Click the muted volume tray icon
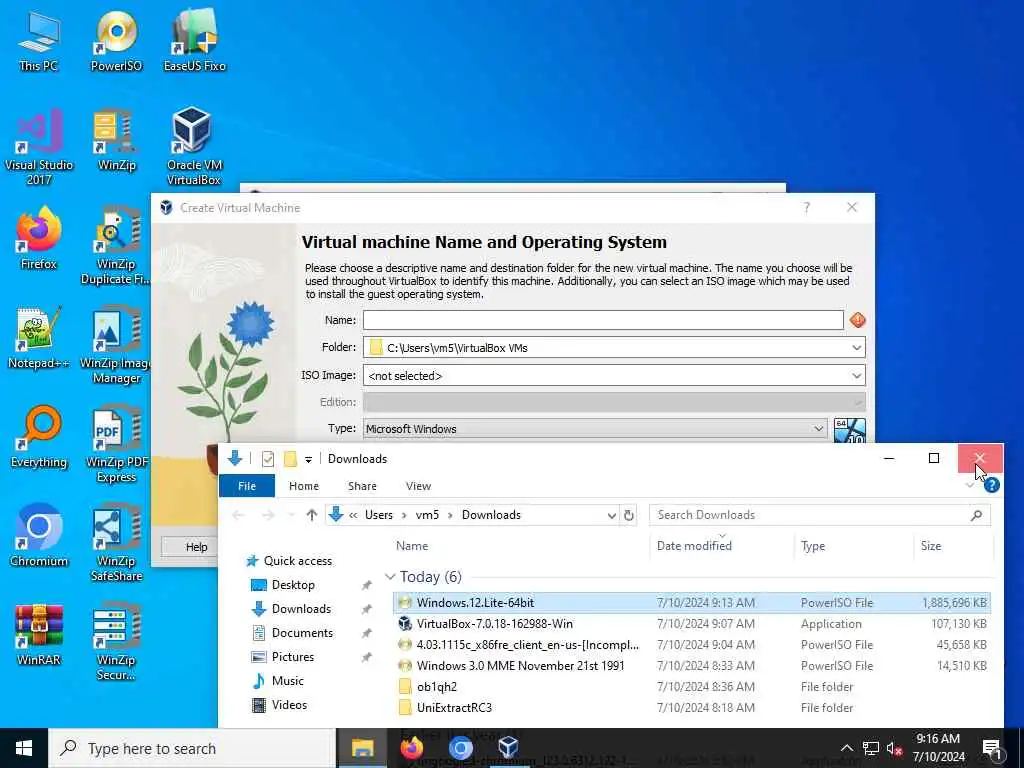Viewport: 1024px width, 768px height. (x=894, y=749)
